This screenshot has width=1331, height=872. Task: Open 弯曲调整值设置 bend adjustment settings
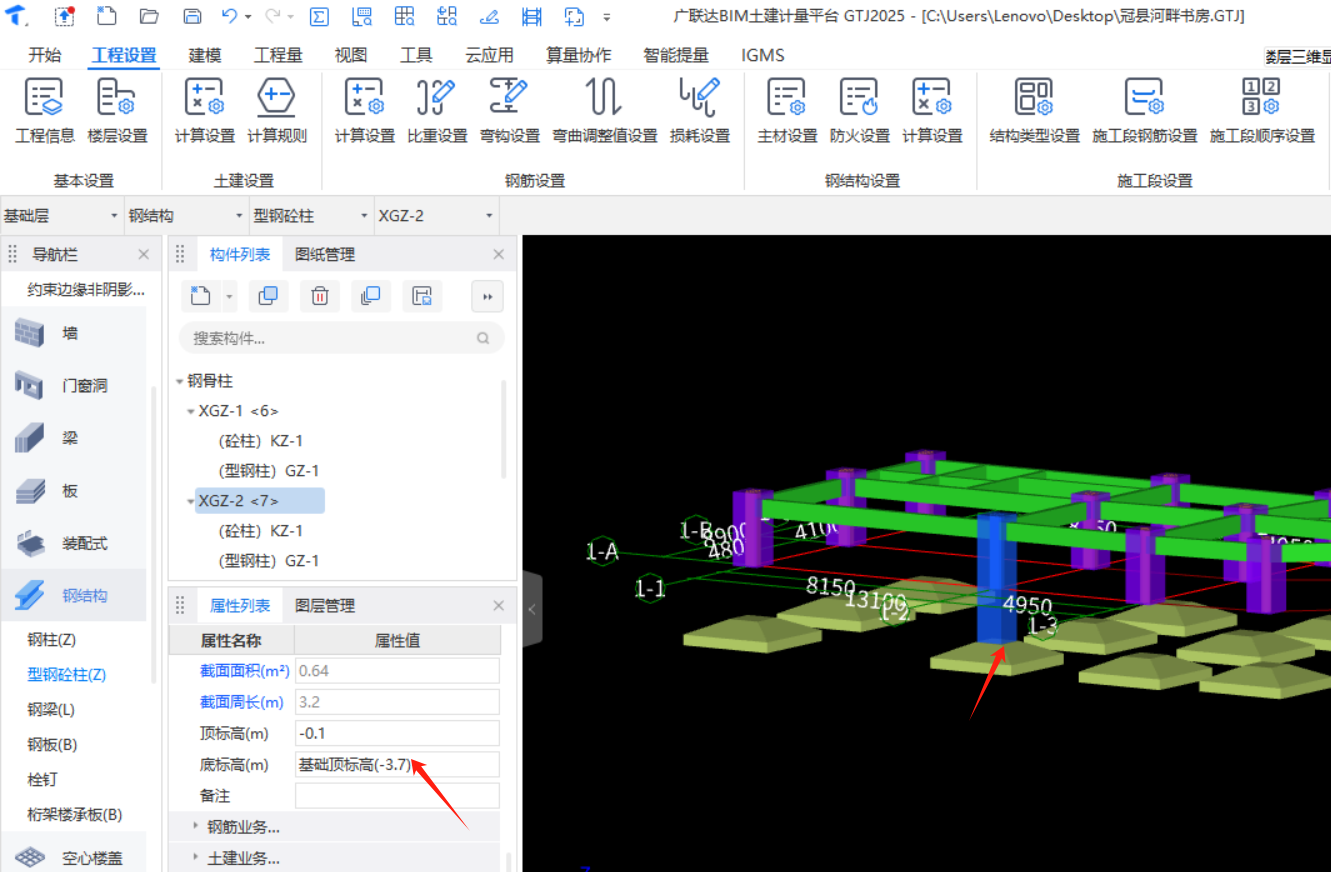(604, 112)
